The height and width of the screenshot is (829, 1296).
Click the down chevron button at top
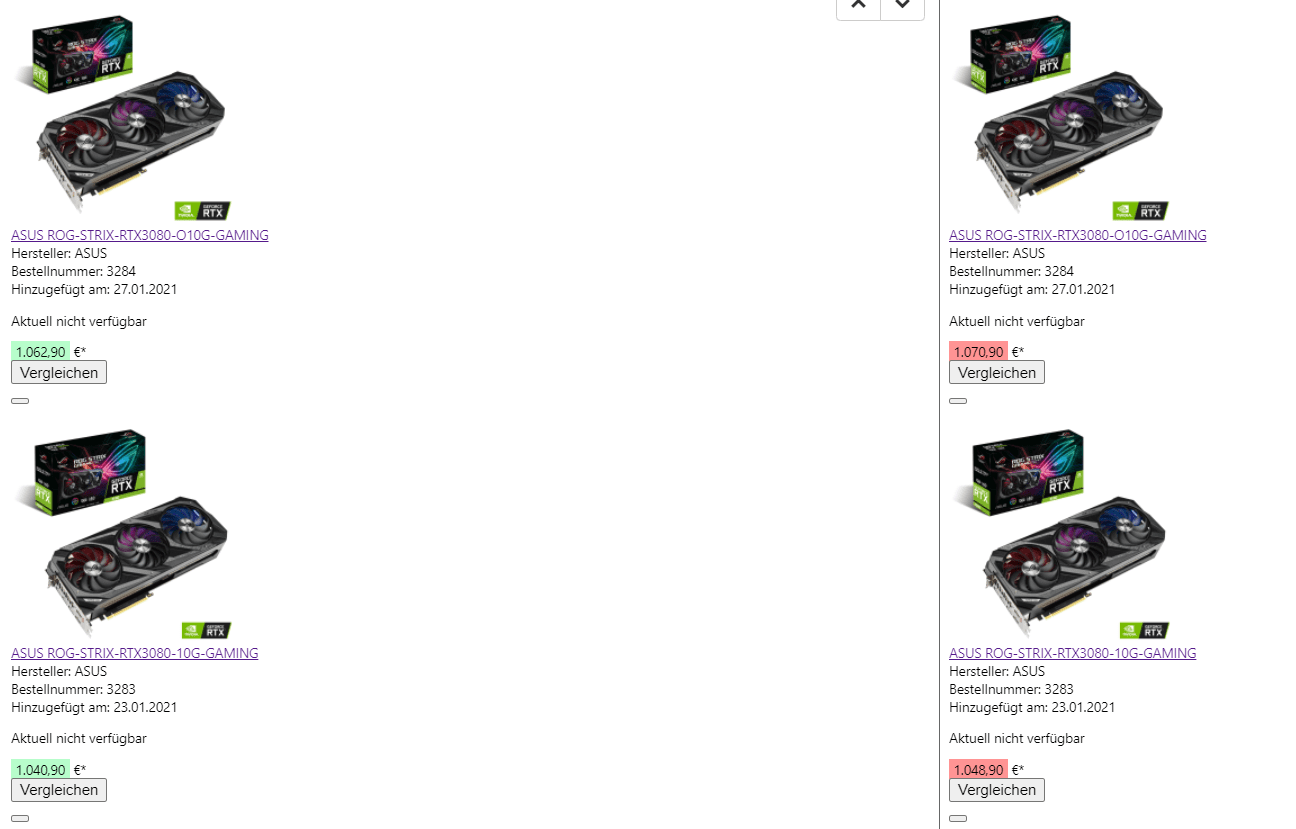click(x=903, y=7)
